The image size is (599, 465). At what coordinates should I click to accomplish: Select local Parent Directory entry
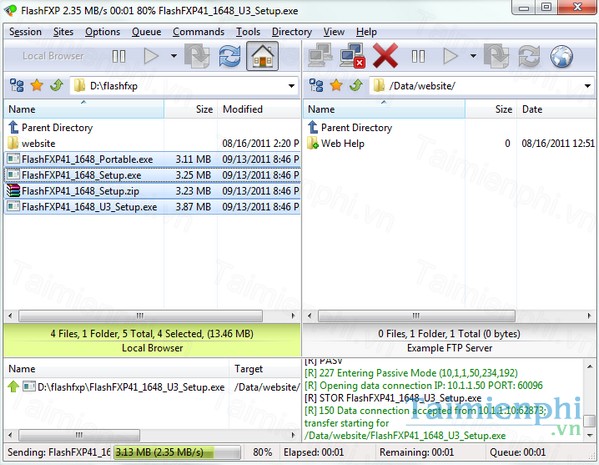click(x=57, y=128)
